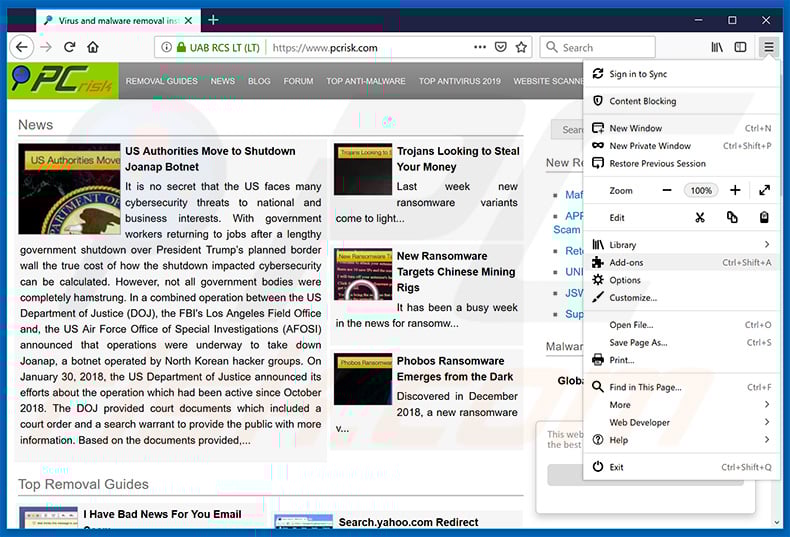Viewport: 790px width, 537px height.
Task: Select Sign in to Sync
Action: [681, 74]
